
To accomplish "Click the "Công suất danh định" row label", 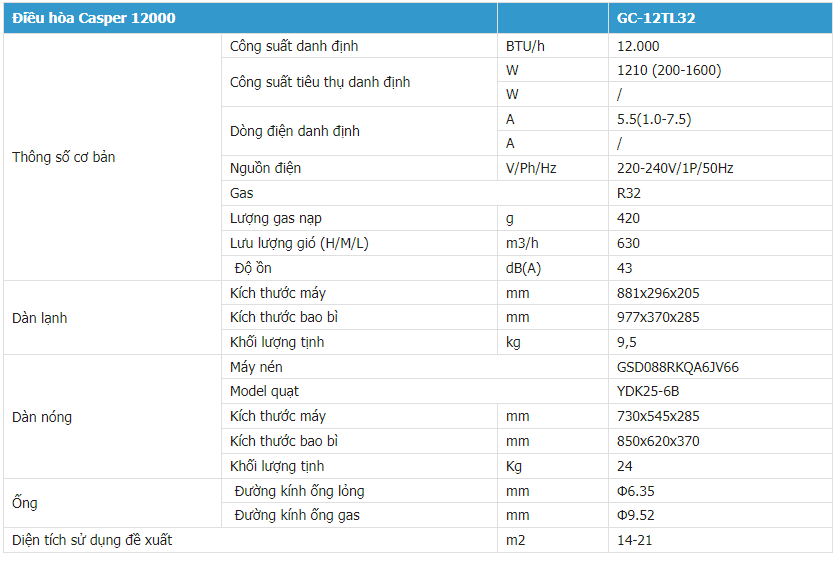I will pyautogui.click(x=294, y=46).
